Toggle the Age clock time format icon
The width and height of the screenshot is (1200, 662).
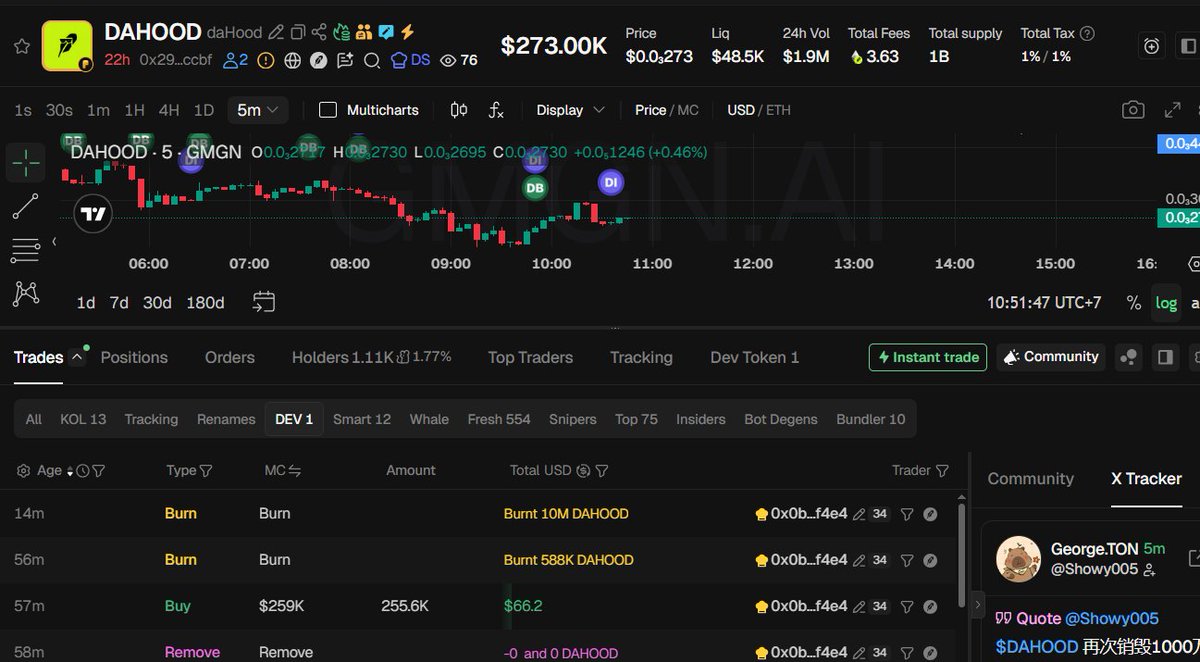83,470
